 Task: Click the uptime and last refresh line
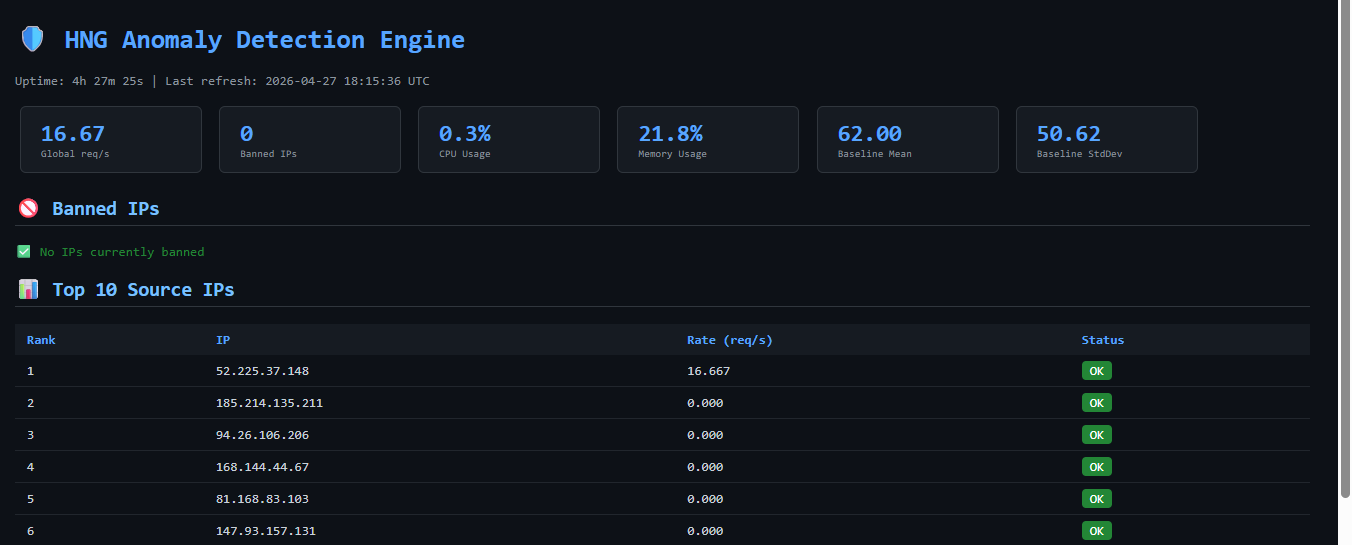(x=222, y=81)
